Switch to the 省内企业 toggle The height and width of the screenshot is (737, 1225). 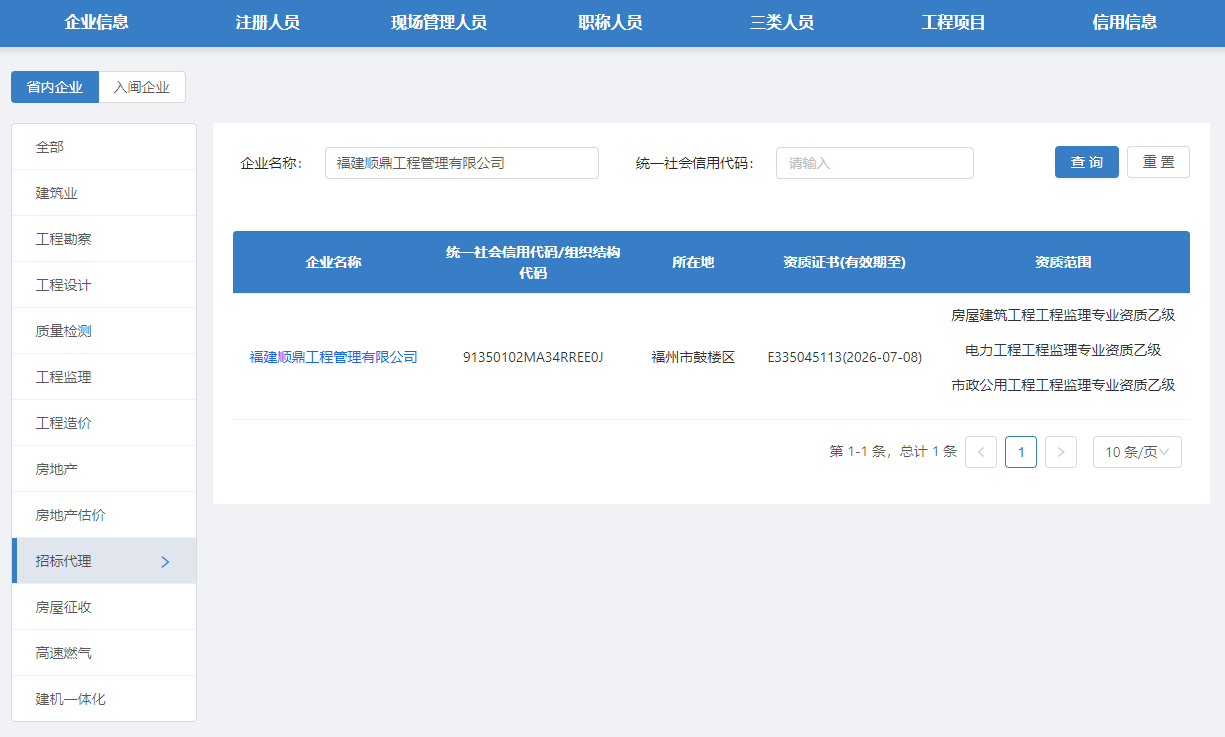(55, 87)
